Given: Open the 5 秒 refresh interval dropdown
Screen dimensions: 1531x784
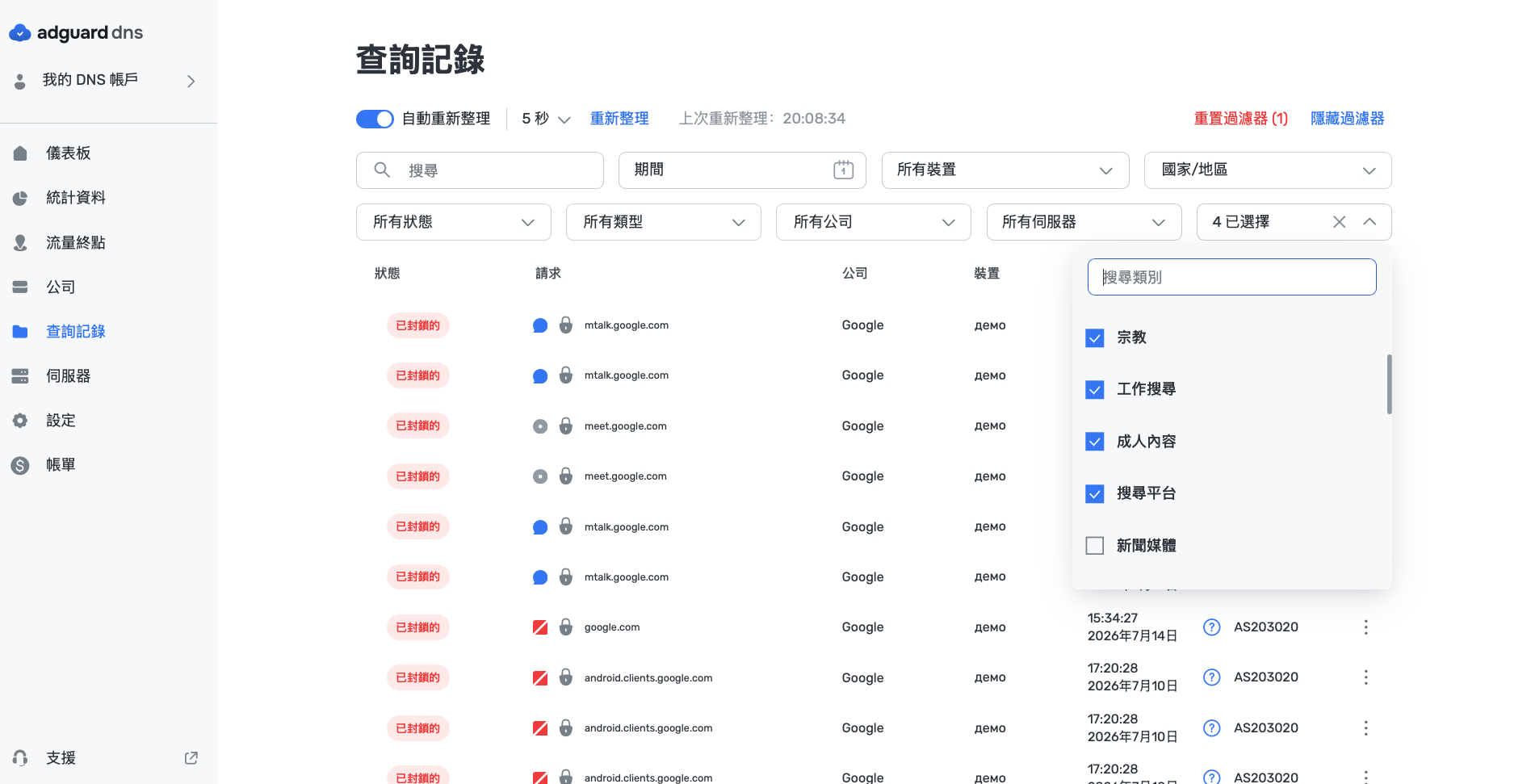Looking at the screenshot, I should pos(546,119).
